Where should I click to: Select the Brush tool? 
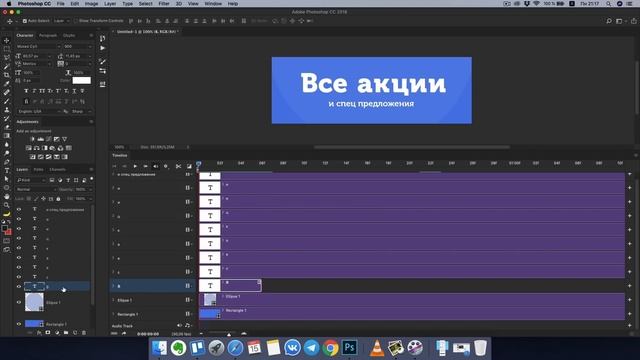pos(7,101)
